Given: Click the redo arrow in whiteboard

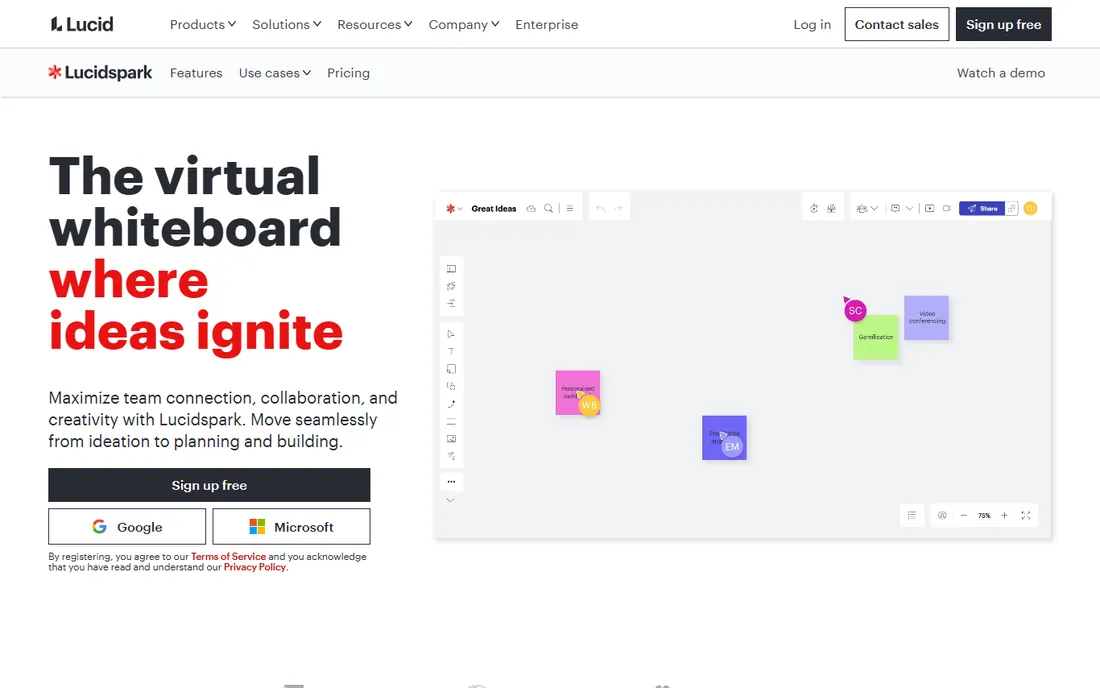Looking at the screenshot, I should 618,208.
